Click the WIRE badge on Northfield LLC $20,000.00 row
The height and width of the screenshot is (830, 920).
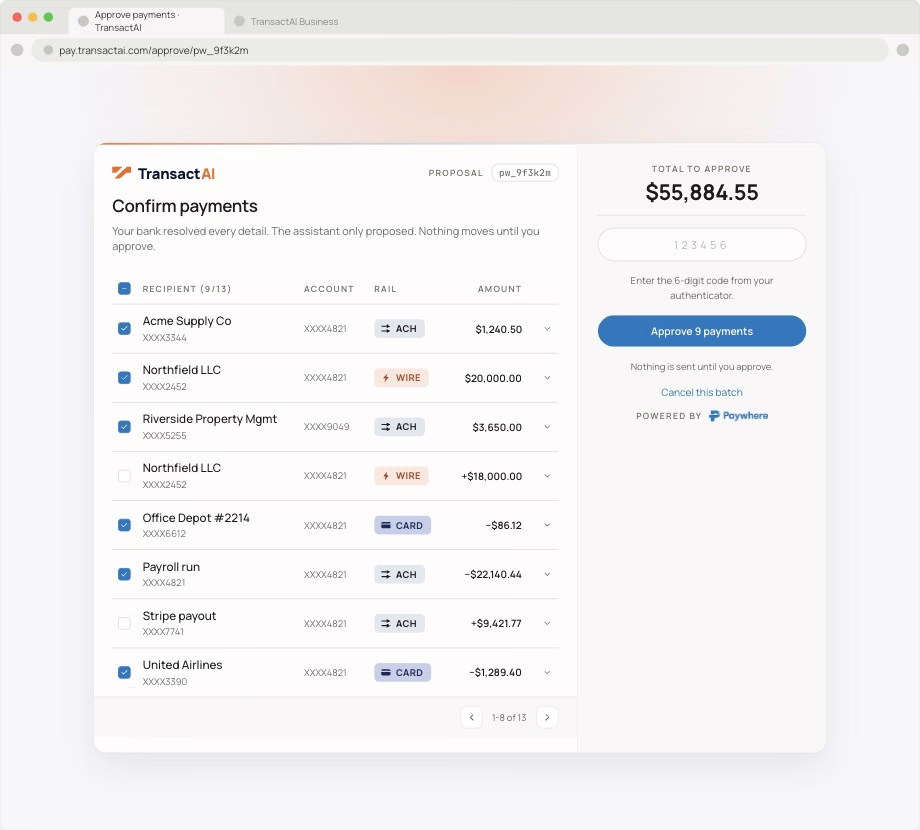pyautogui.click(x=401, y=378)
